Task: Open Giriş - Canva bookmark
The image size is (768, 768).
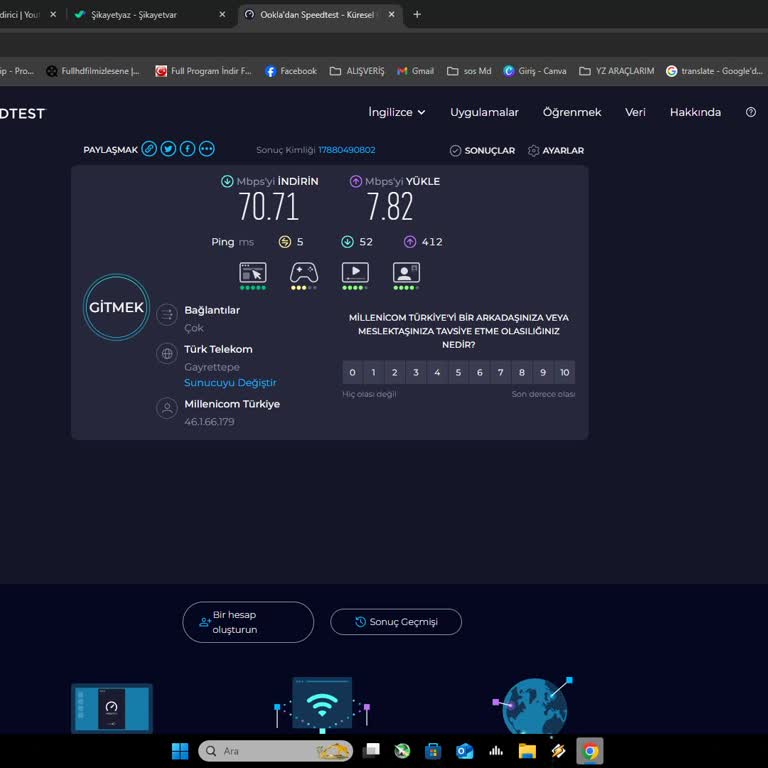Action: [534, 71]
